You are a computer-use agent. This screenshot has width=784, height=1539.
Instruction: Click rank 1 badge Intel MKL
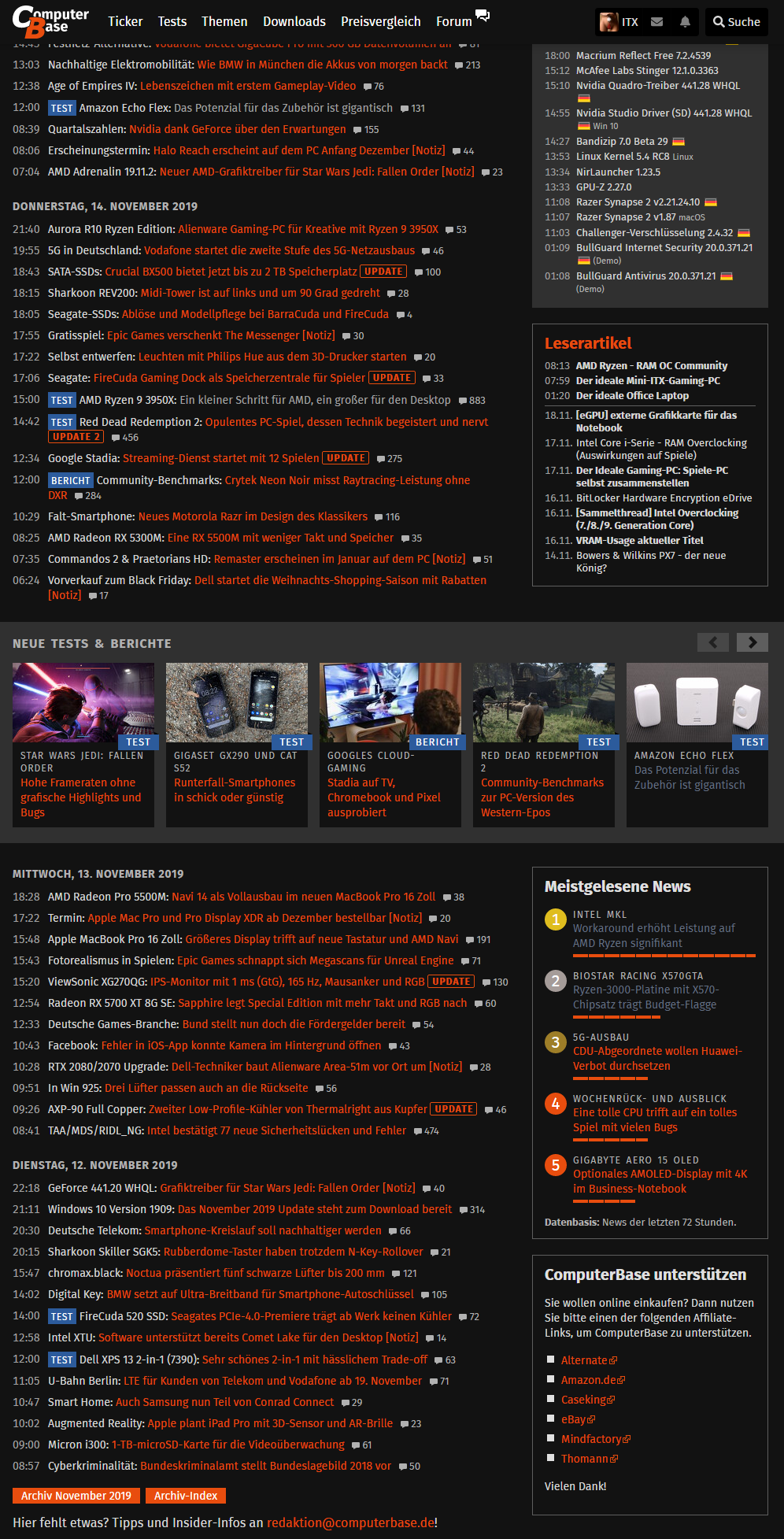pyautogui.click(x=556, y=919)
